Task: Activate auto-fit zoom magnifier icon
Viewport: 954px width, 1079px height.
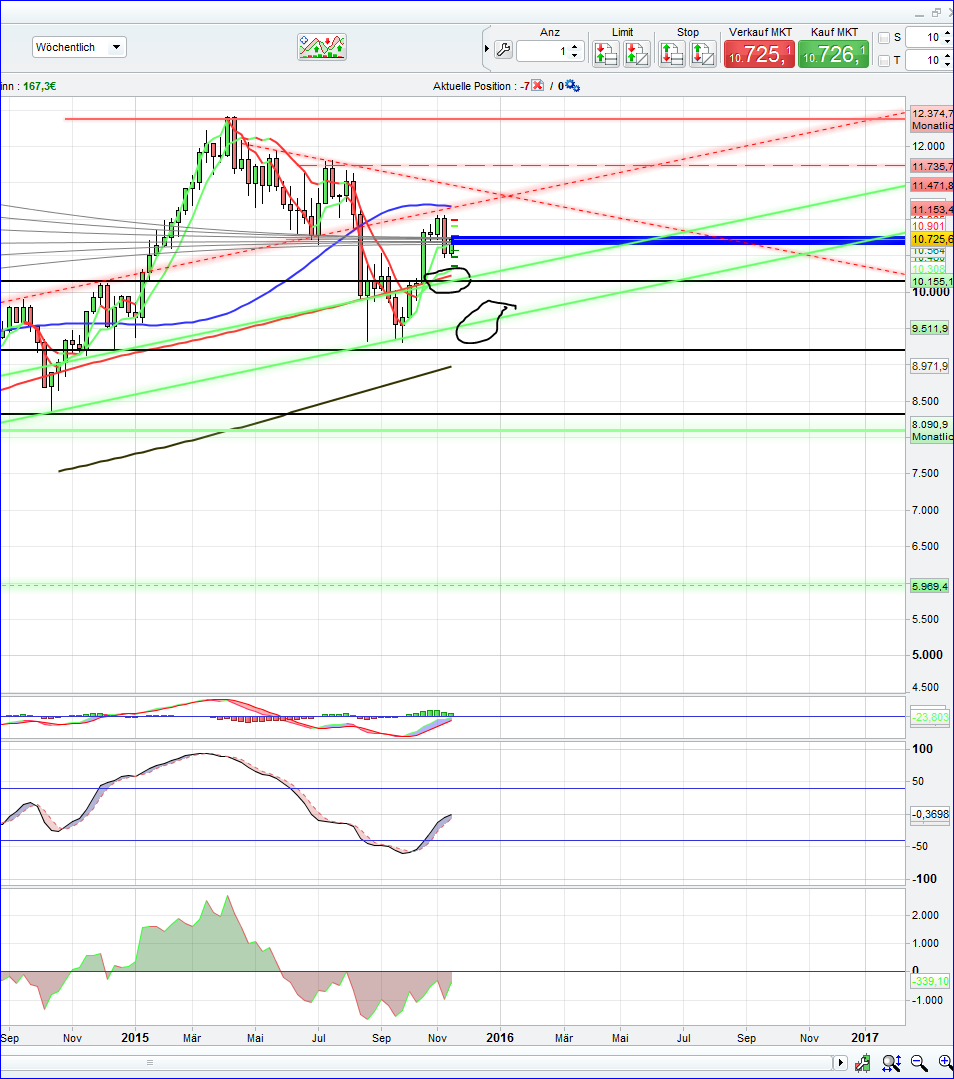Action: pos(891,1063)
